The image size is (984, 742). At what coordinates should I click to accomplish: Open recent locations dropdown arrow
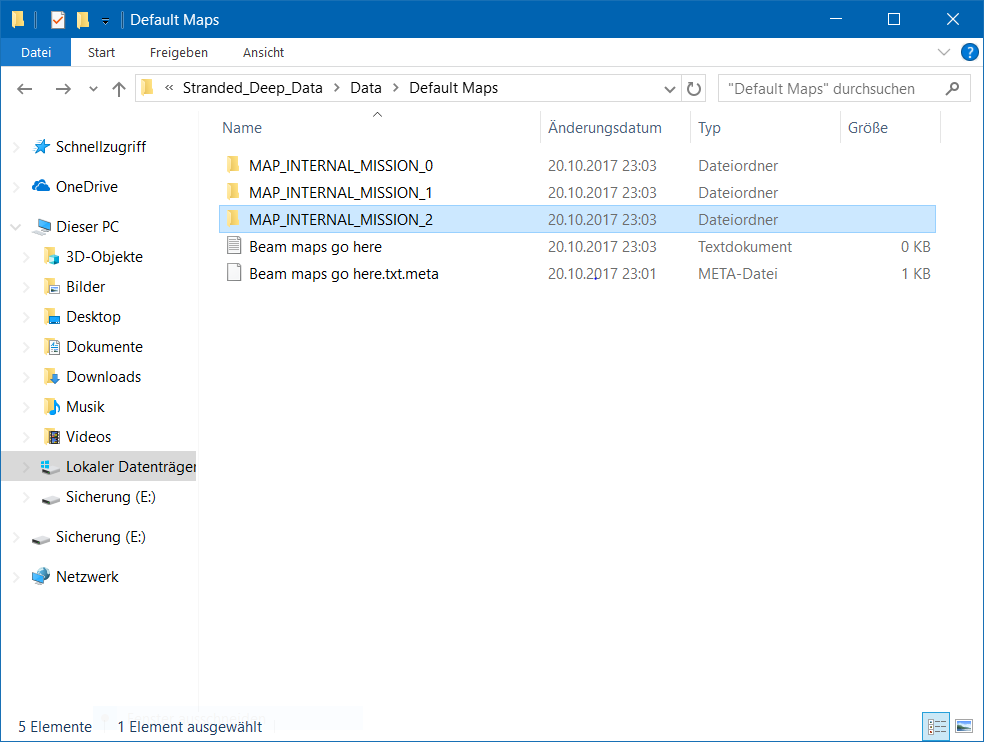[94, 88]
